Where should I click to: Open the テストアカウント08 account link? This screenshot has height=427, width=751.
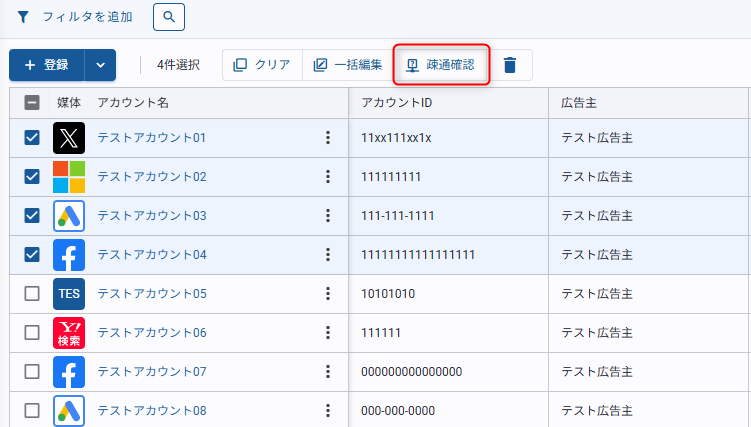152,411
